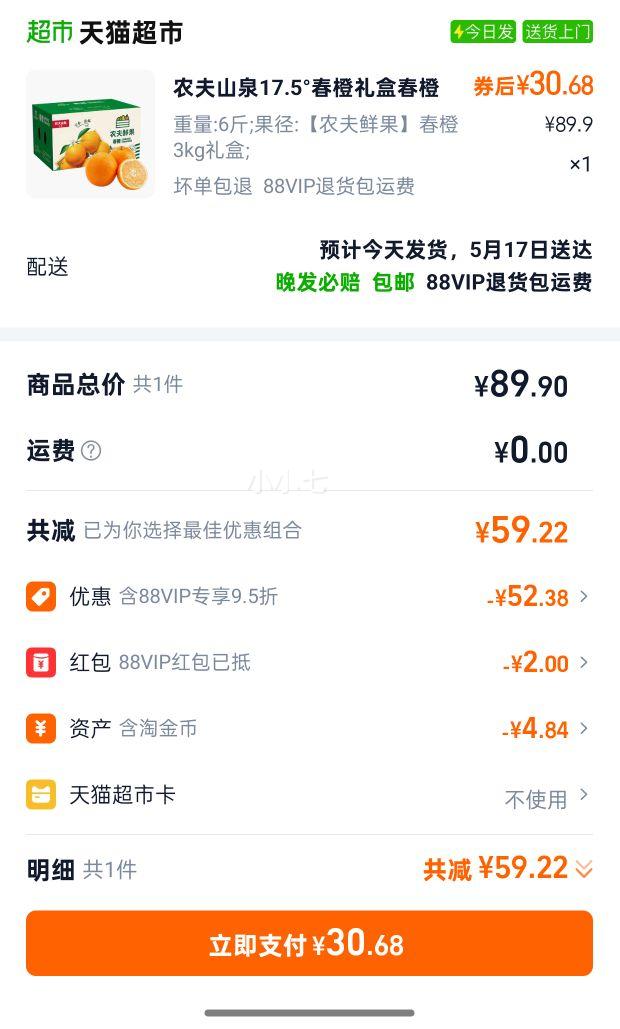620x1029 pixels.
Task: Tap the orange yen 资产 icon
Action: (x=41, y=728)
